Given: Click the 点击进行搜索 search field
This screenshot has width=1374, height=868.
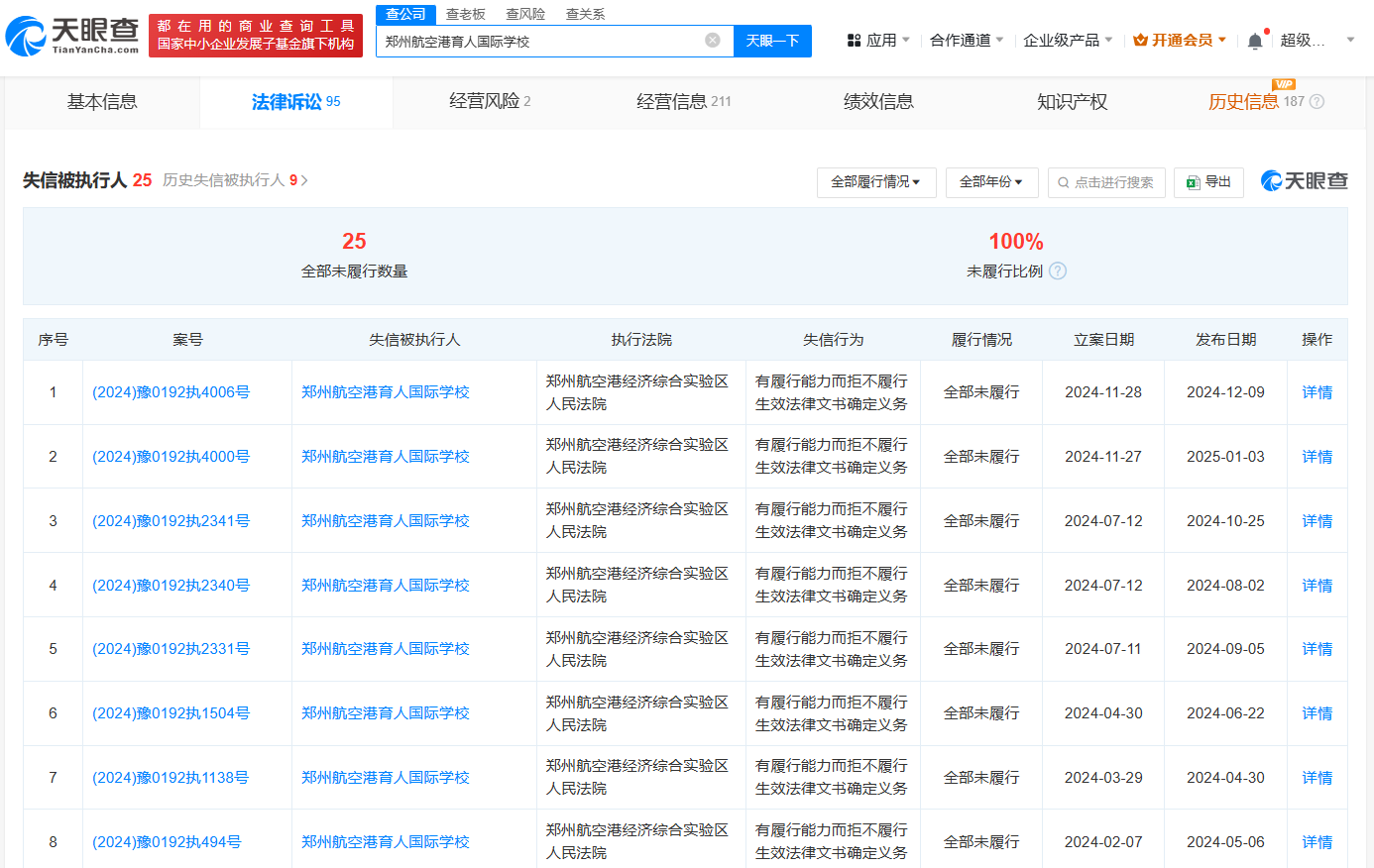Looking at the screenshot, I should 1106,182.
